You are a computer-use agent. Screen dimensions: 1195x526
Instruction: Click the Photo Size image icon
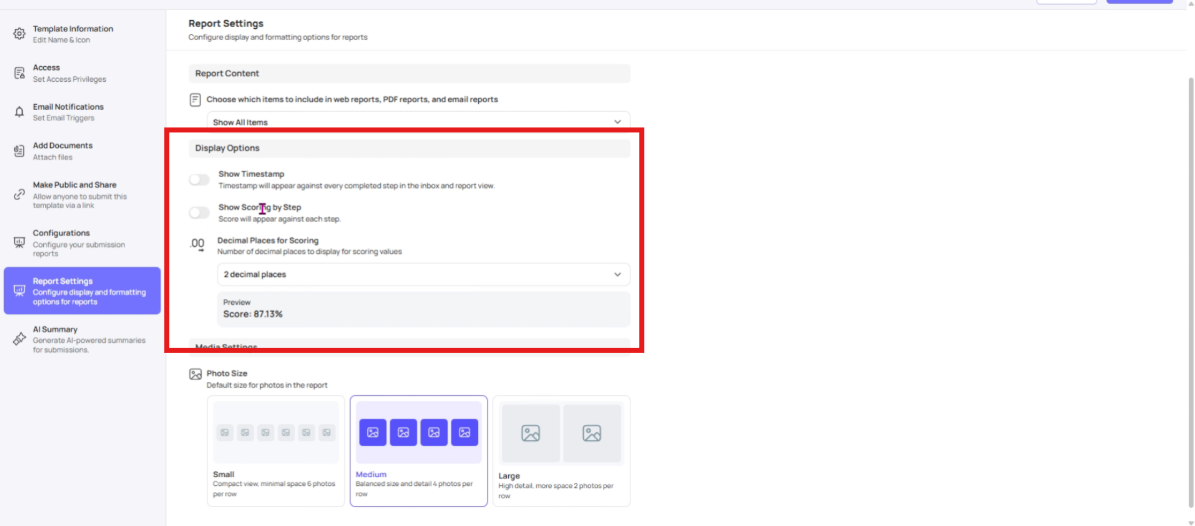point(196,374)
